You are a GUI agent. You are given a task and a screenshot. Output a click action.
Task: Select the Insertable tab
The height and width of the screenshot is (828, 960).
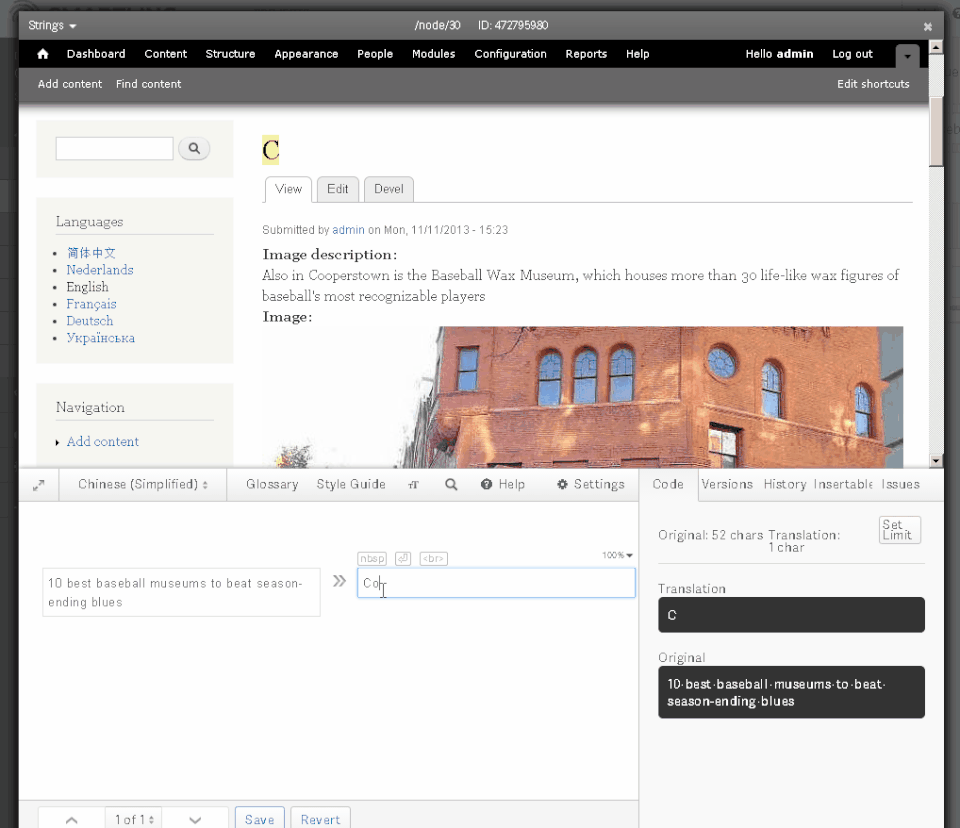(x=843, y=484)
